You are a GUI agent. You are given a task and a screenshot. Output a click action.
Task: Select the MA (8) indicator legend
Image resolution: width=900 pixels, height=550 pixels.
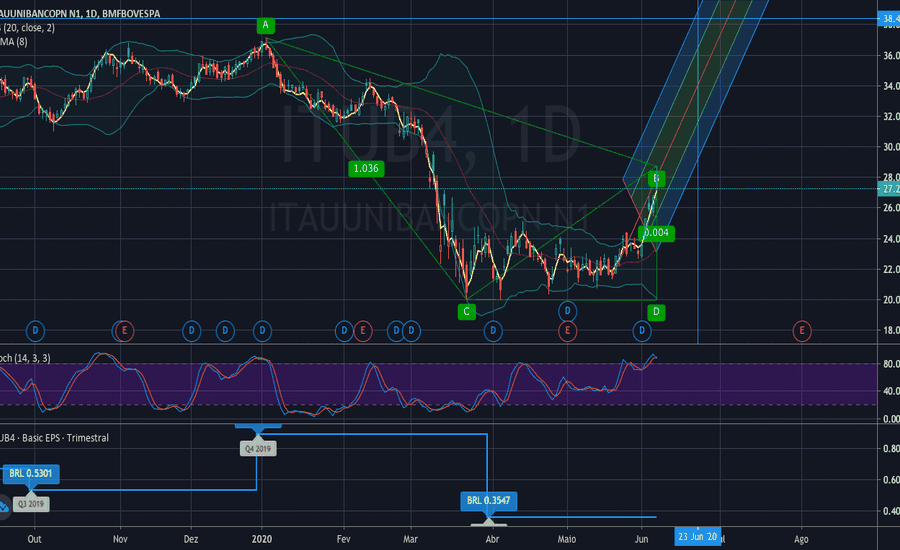tap(14, 42)
